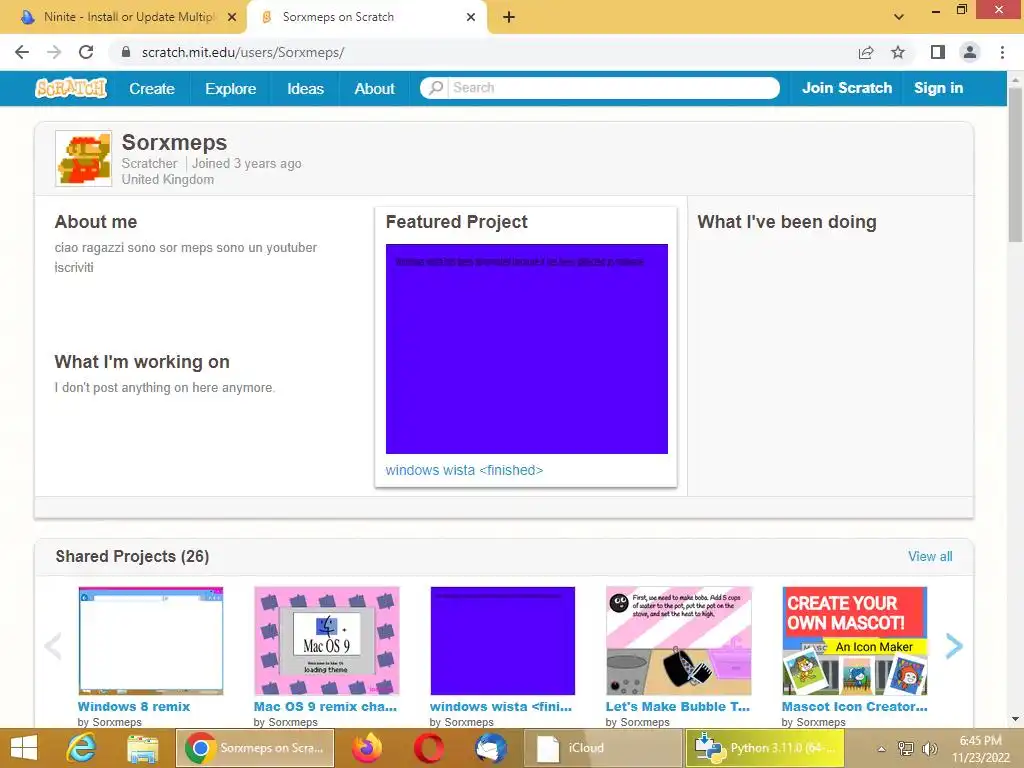
Task: Open the Let's Make Bubble T... thumbnail
Action: pos(679,641)
